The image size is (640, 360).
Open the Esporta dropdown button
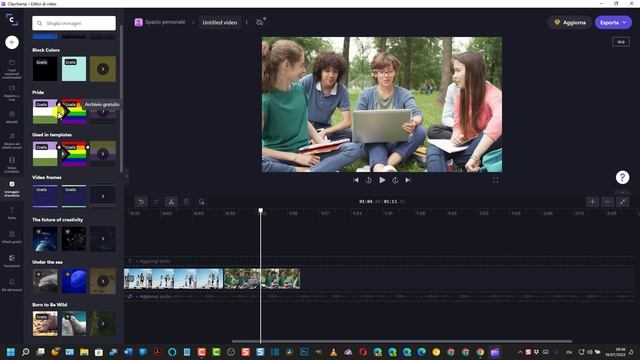(613, 22)
